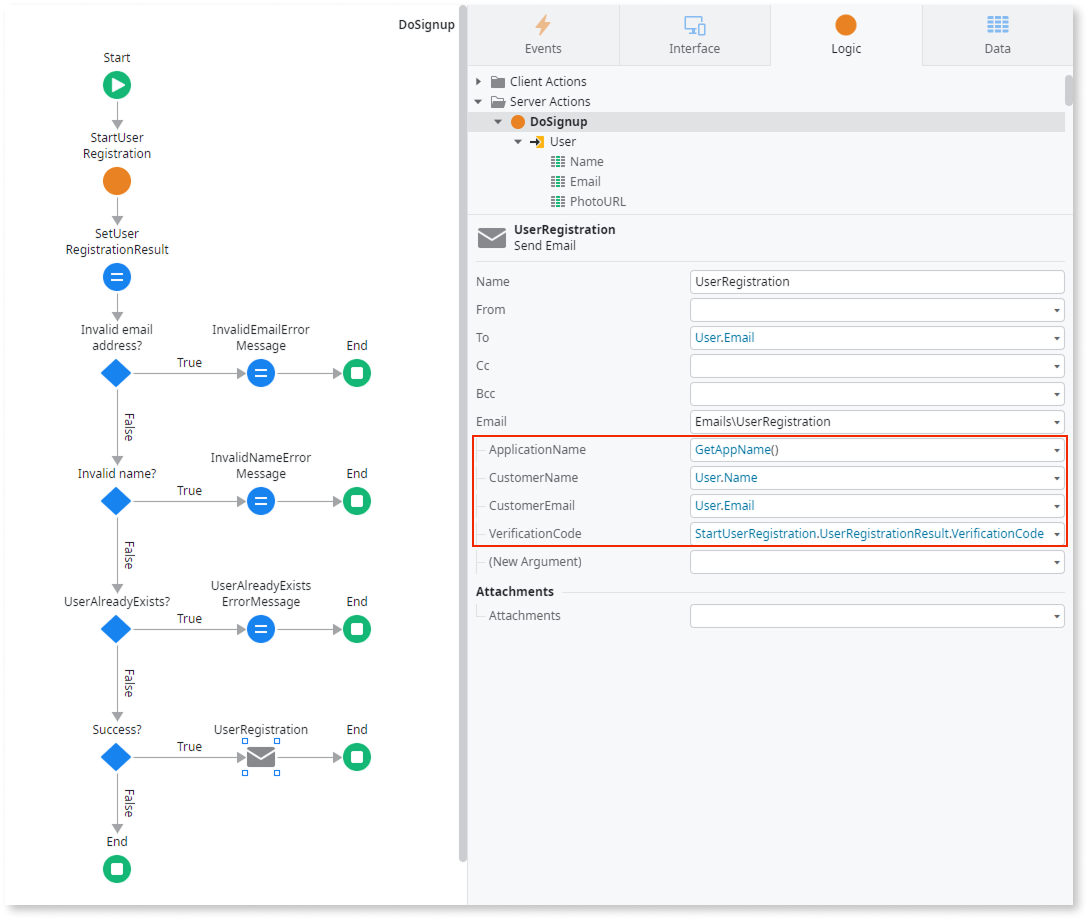Viewport: 1088px width, 920px height.
Task: Click the bottom End node under Success?
Action: pos(117,869)
